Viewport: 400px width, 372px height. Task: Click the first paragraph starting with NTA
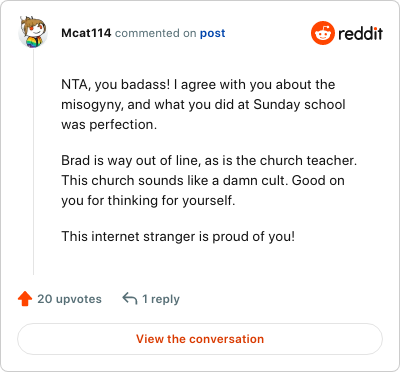tap(203, 104)
